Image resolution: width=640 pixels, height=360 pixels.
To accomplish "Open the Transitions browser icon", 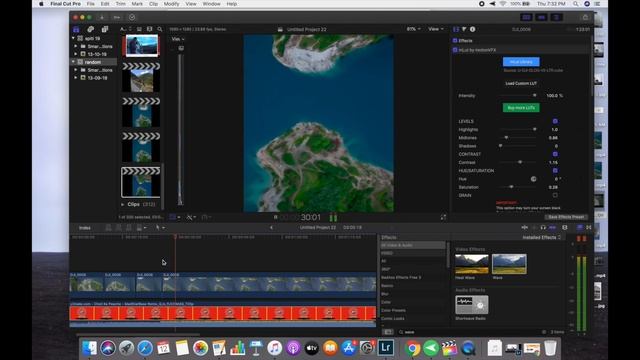I will click(x=589, y=227).
